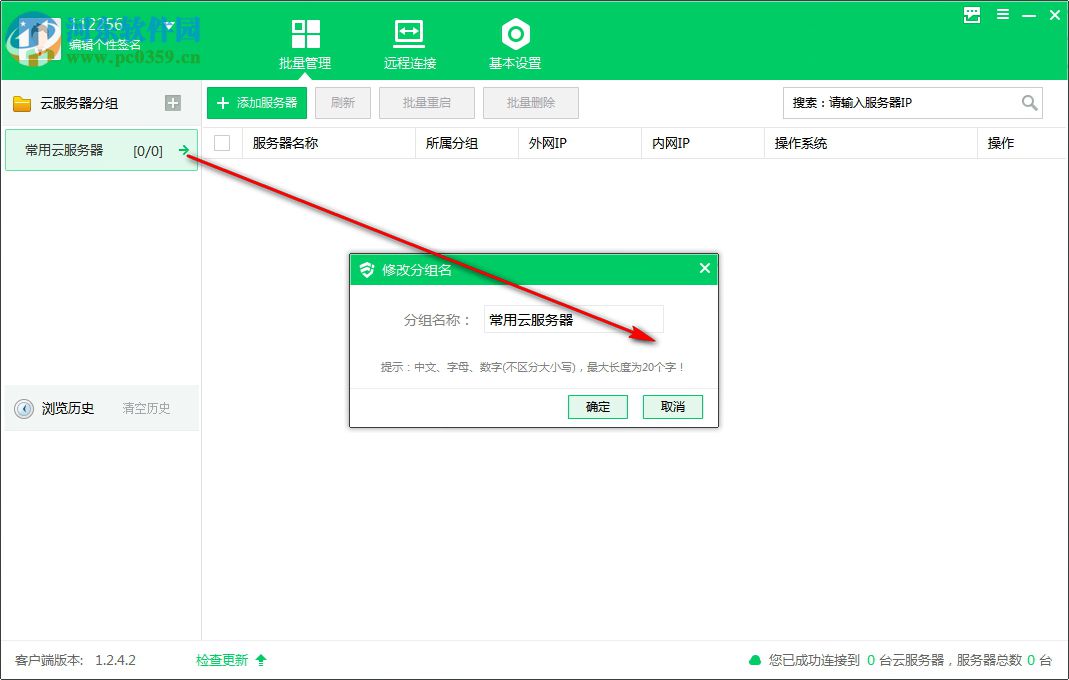Click the search magnifier icon
This screenshot has height=680, width=1069.
[1029, 103]
